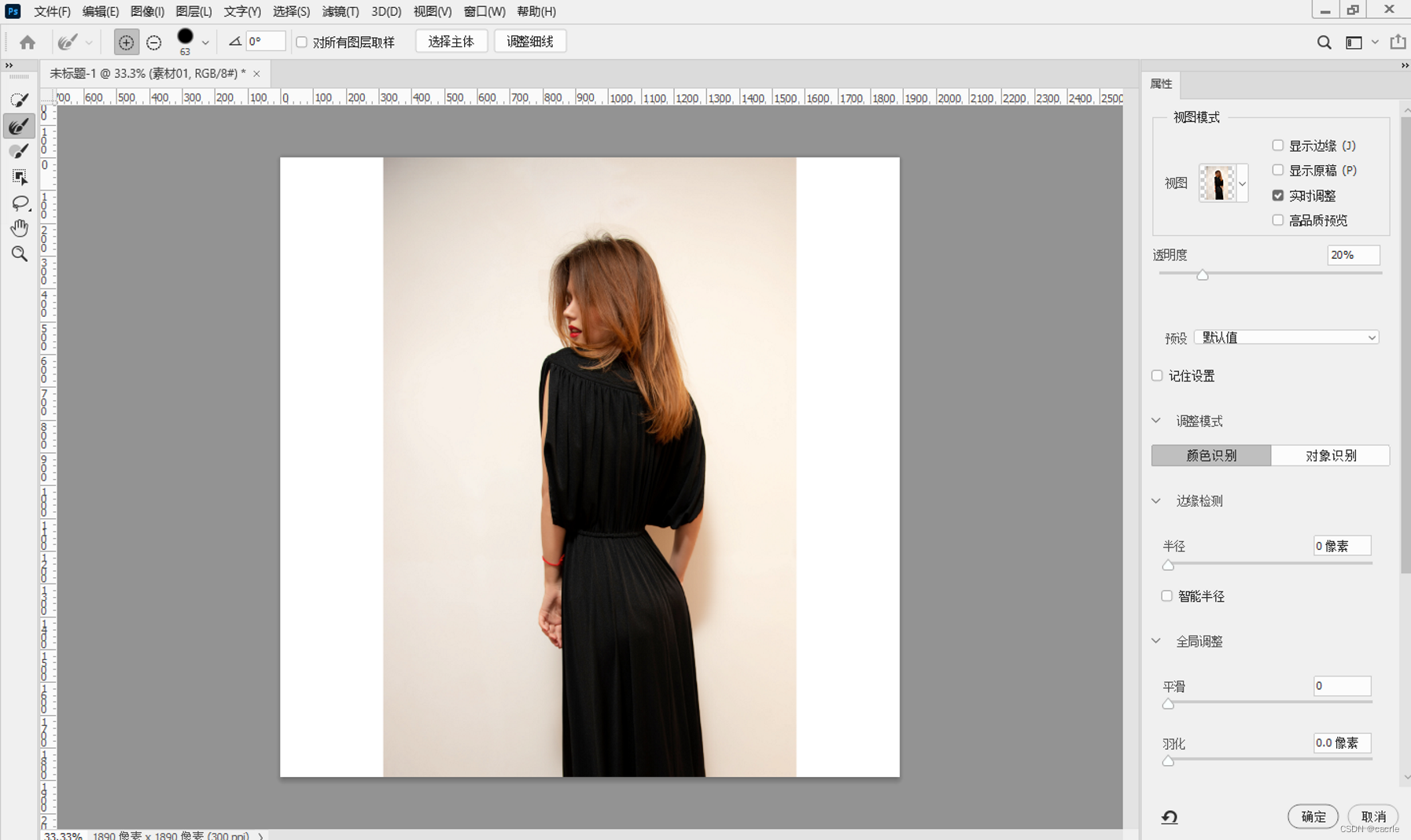Open the 预设 默认值 dropdown

point(1287,337)
